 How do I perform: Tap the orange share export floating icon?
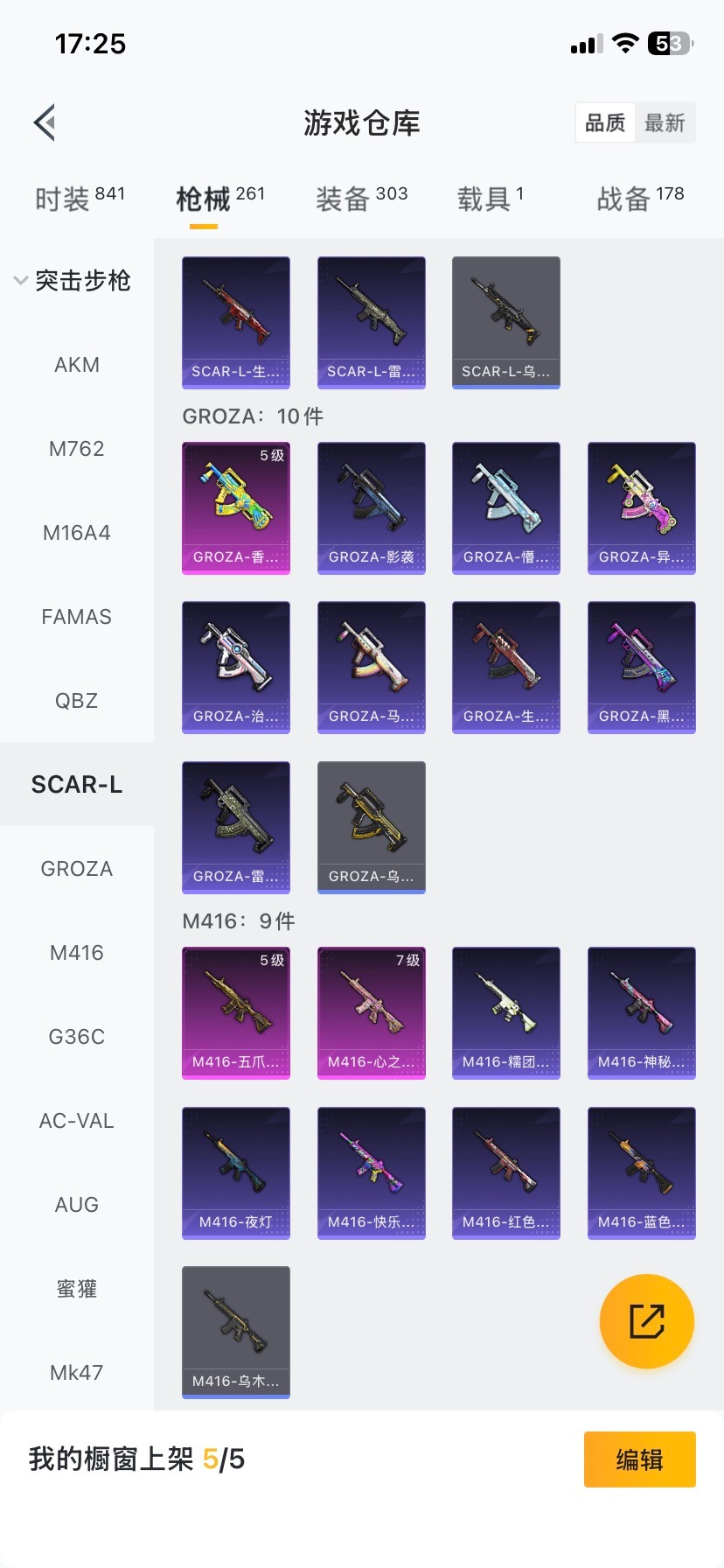click(x=647, y=1321)
